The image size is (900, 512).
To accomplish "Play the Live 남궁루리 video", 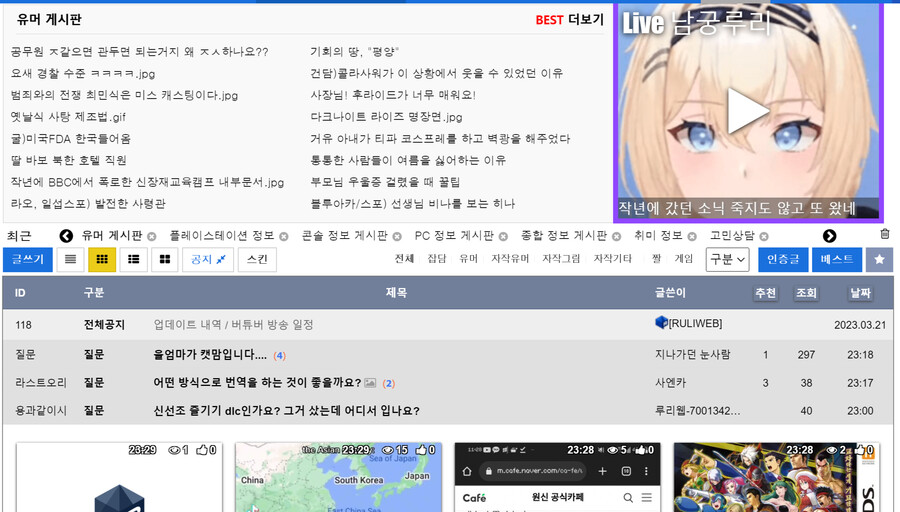I will 746,111.
